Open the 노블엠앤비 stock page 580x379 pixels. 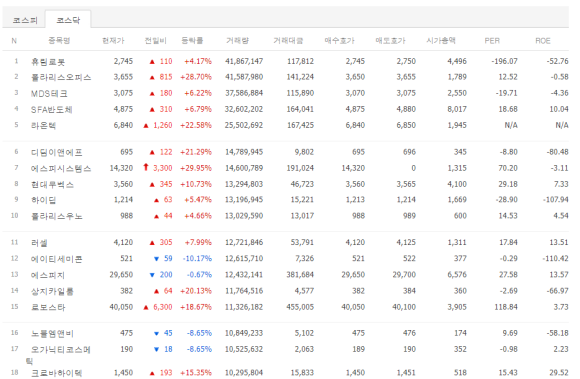52,334
